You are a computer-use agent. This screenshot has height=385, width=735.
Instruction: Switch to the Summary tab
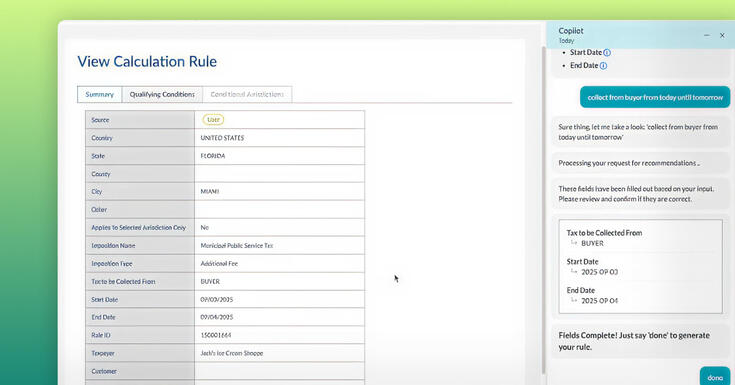pos(99,94)
